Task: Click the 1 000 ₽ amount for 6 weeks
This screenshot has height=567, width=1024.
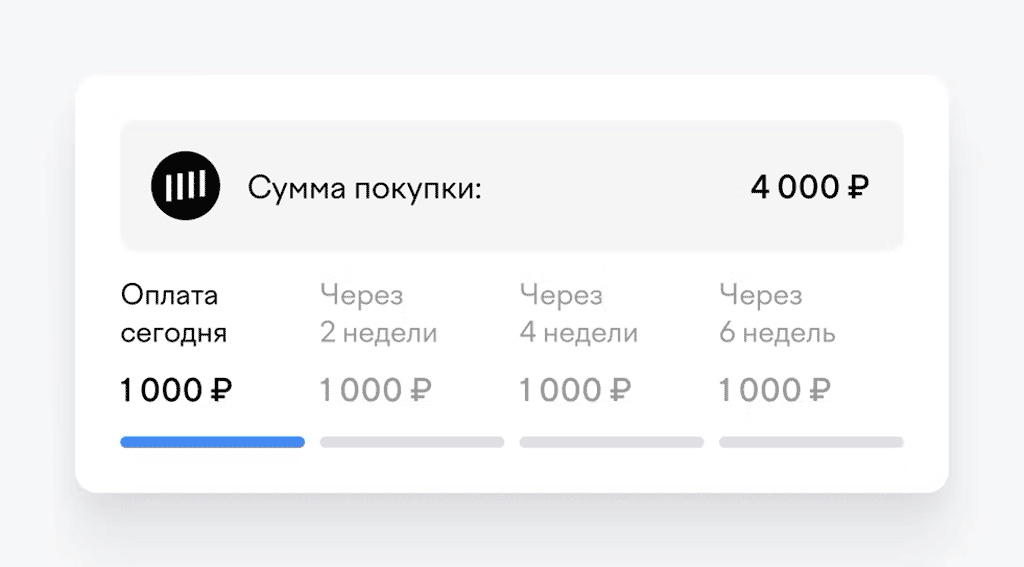Action: (775, 390)
